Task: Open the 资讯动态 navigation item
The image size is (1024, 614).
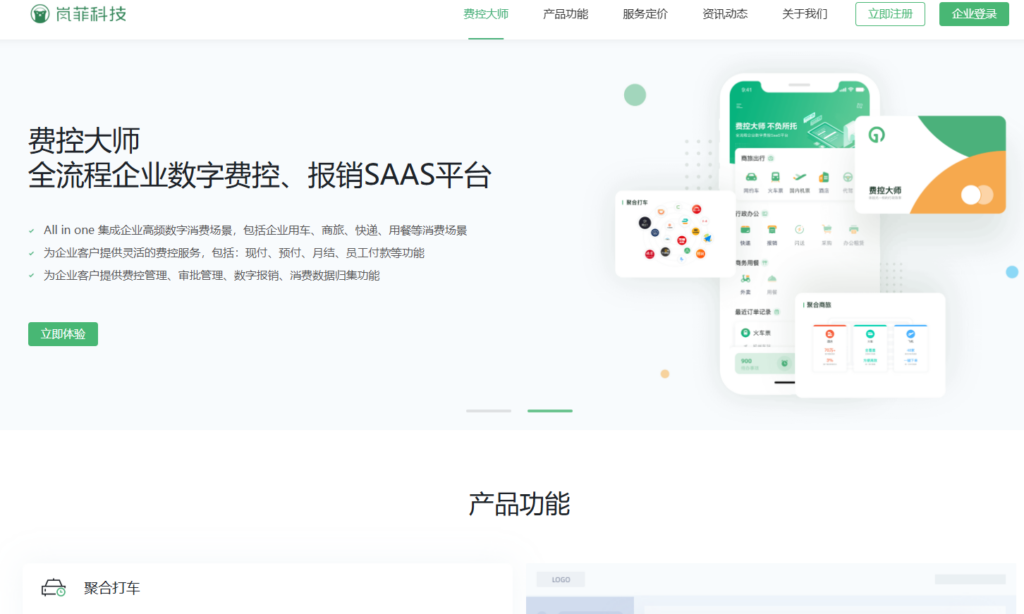Action: point(725,15)
